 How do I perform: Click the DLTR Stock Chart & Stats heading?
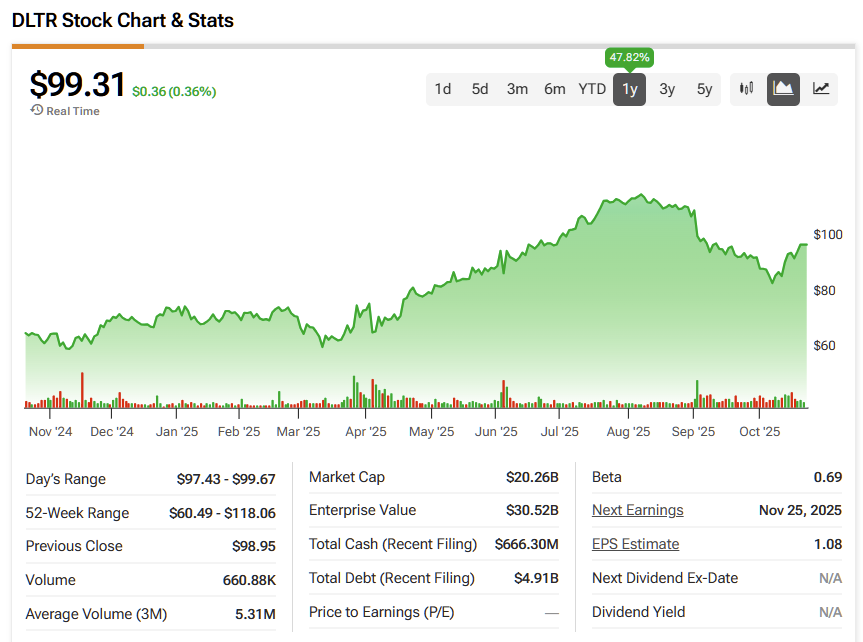point(123,20)
